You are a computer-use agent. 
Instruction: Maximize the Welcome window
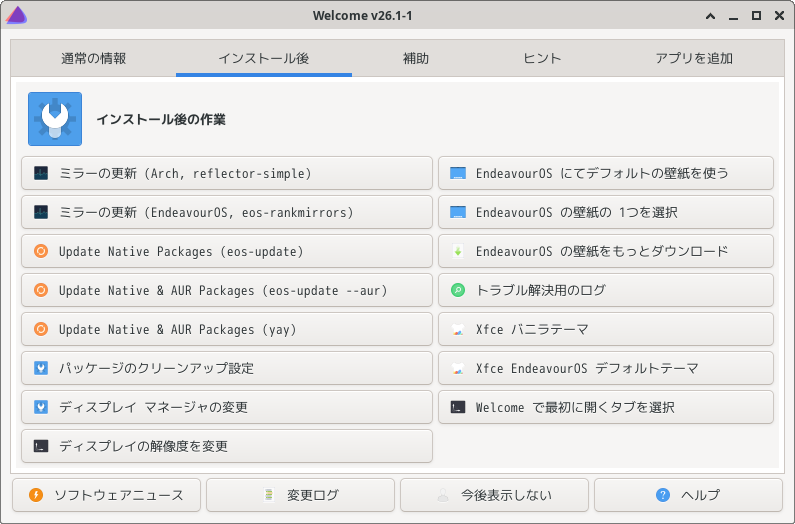[x=756, y=16]
